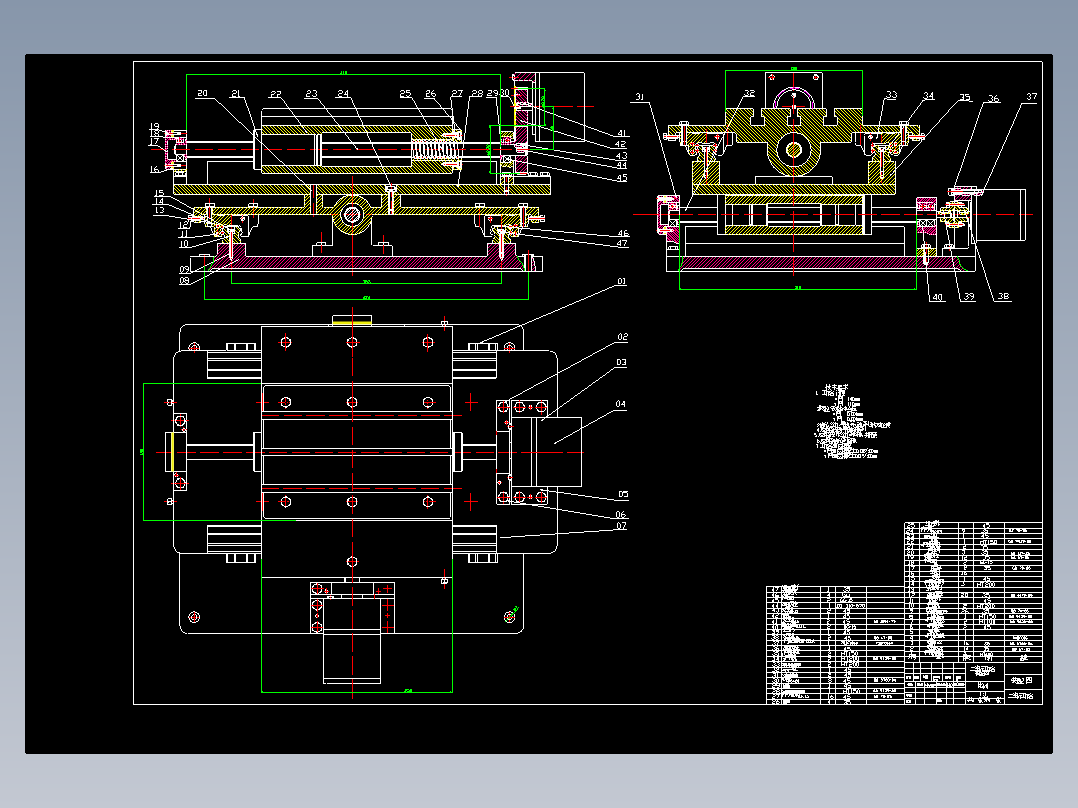The width and height of the screenshot is (1078, 808).
Task: Click callout number 10
Action: pyautogui.click(x=184, y=244)
